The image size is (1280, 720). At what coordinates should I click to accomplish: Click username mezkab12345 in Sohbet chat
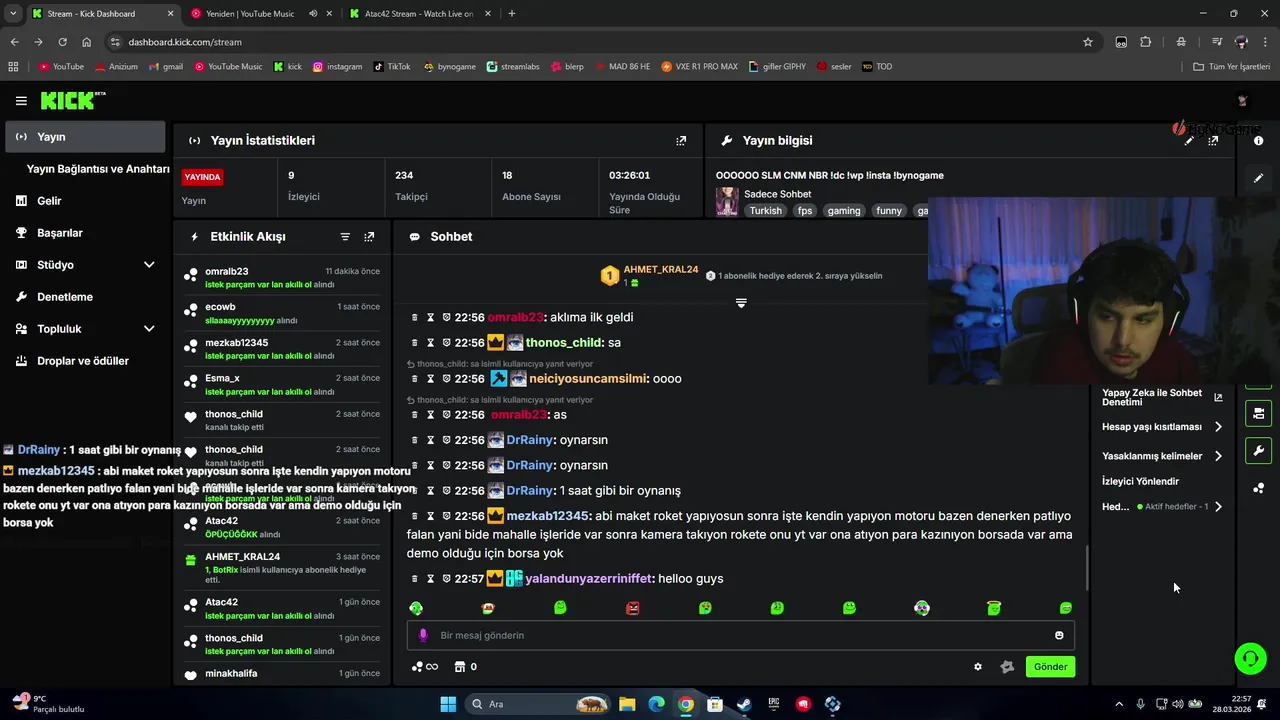pos(547,516)
